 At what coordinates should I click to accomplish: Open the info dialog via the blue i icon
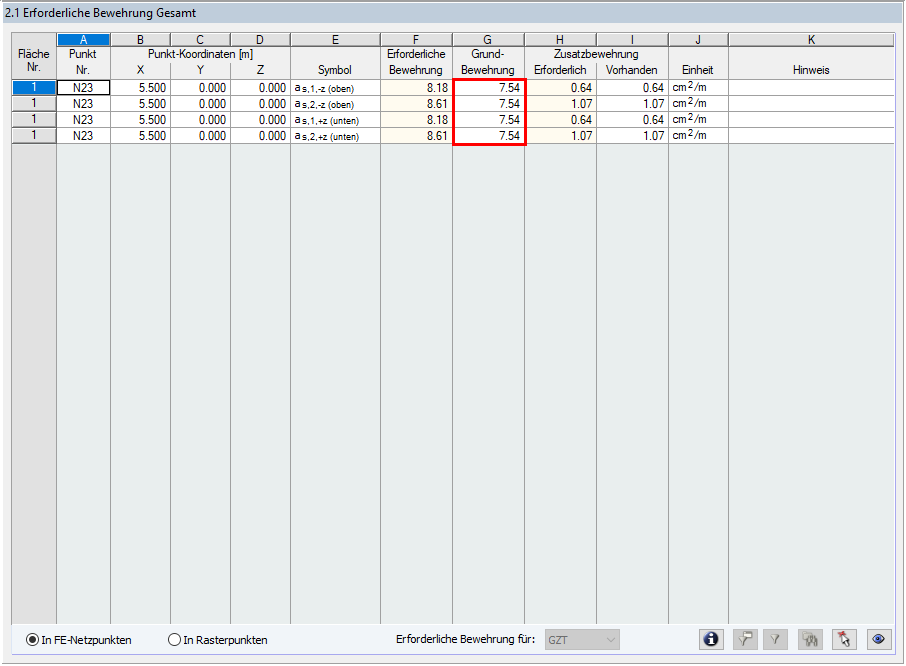pyautogui.click(x=711, y=639)
